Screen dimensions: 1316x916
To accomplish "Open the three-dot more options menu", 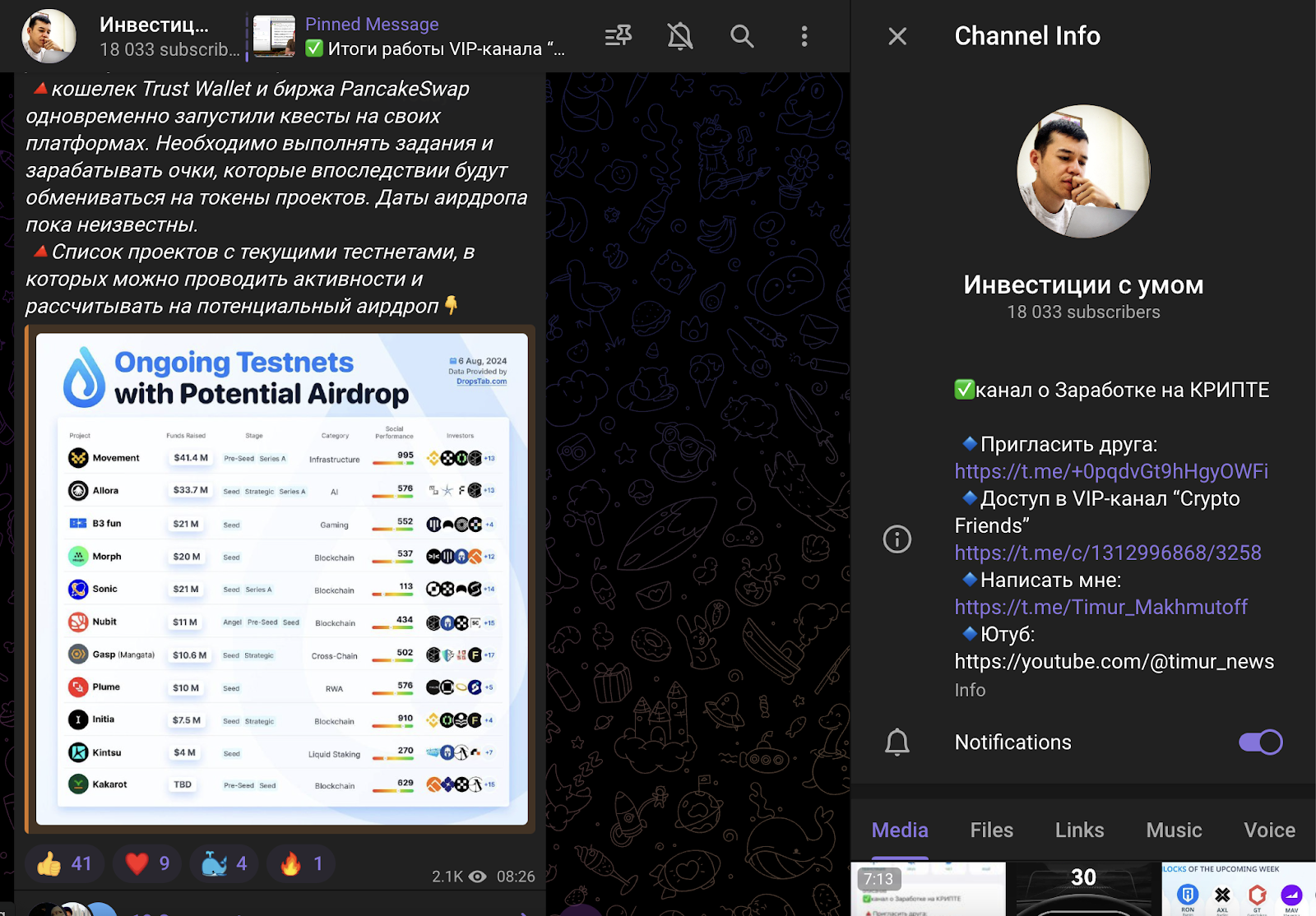I will click(804, 36).
